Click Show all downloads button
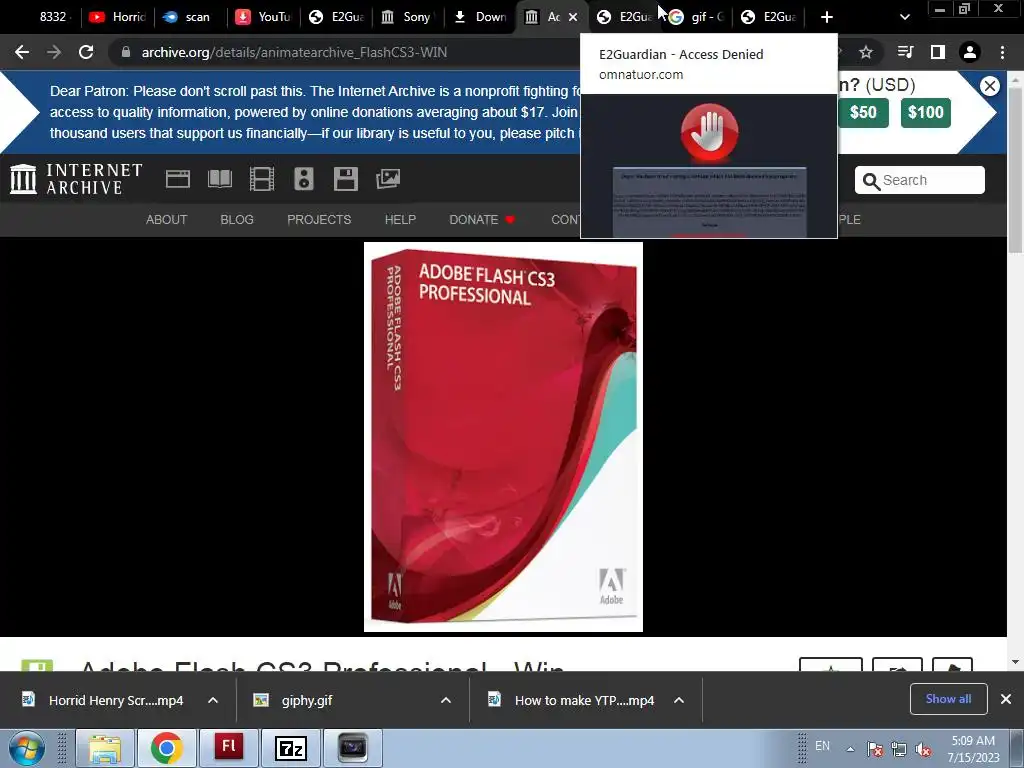This screenshot has width=1024, height=768. (x=948, y=699)
